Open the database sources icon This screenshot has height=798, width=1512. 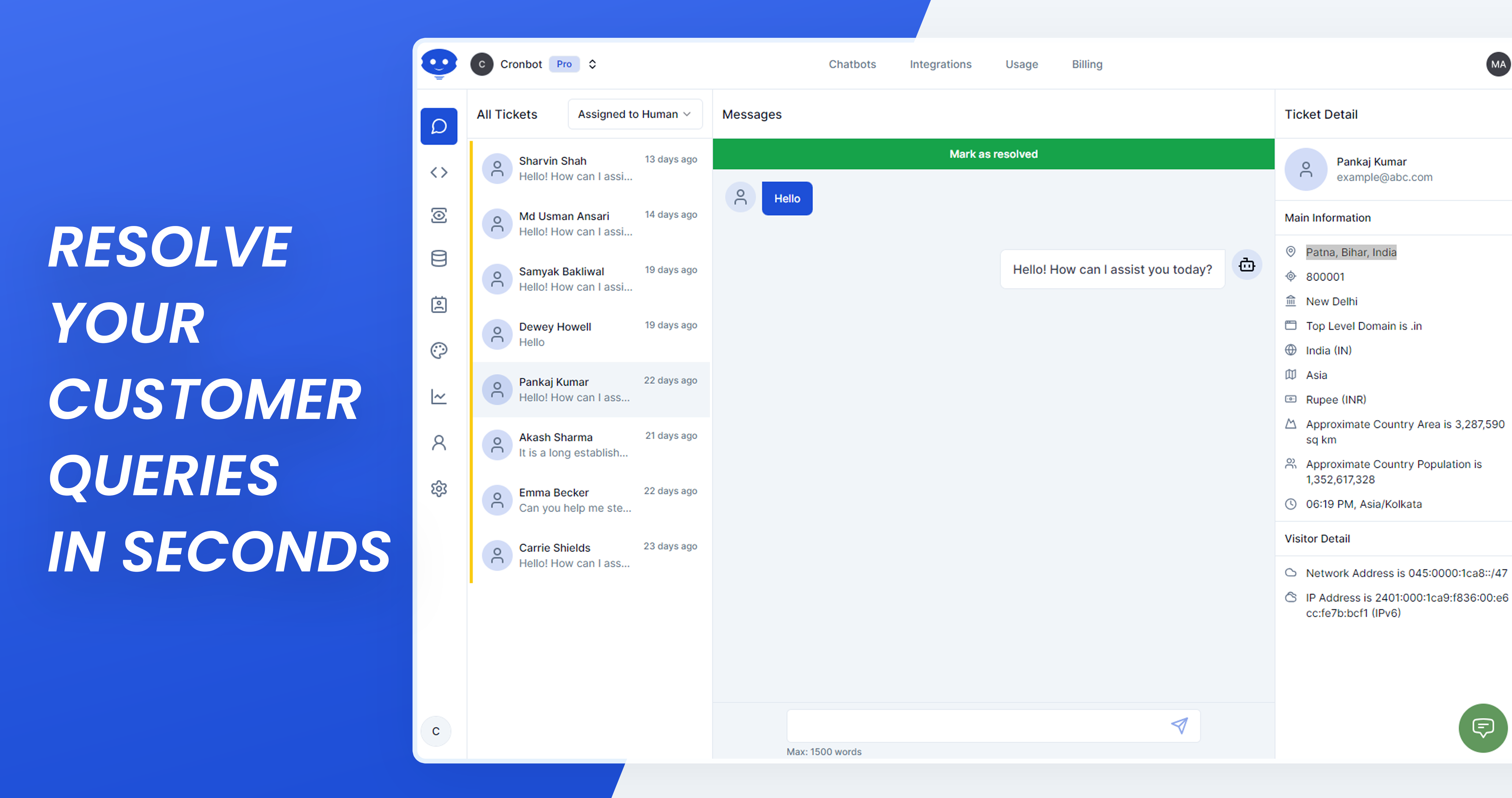438,258
